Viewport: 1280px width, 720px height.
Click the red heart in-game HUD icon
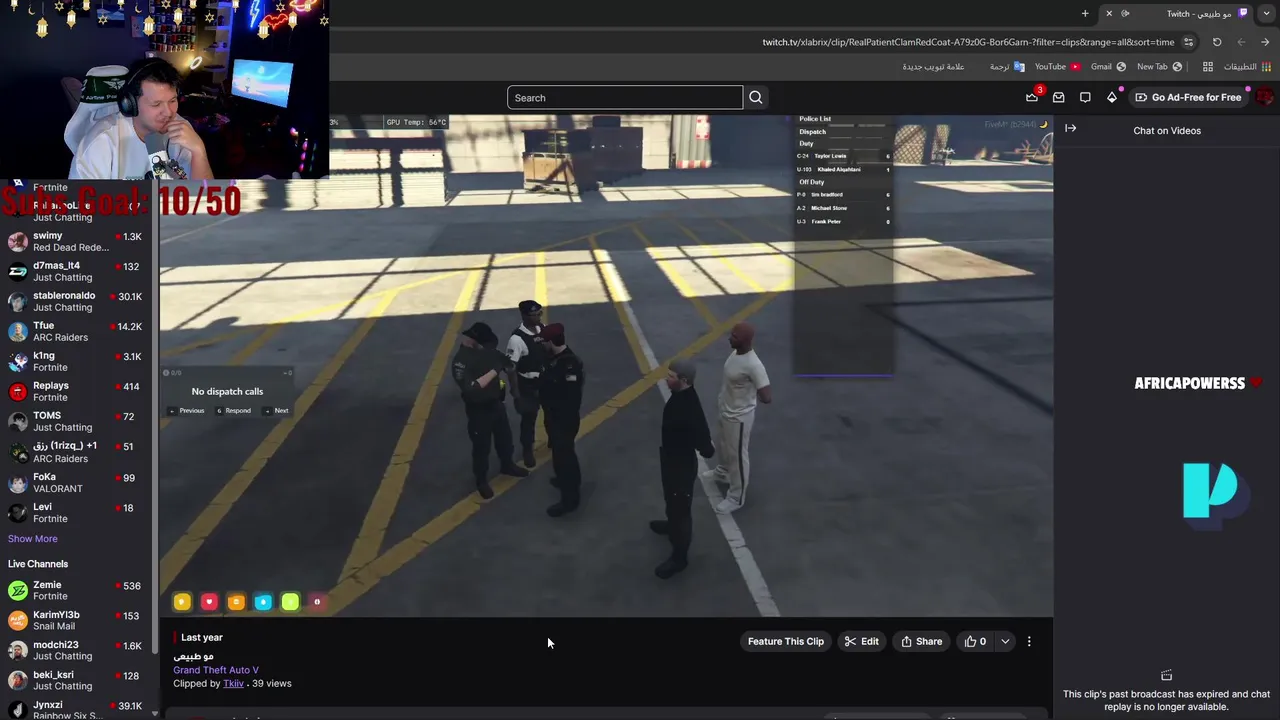click(209, 601)
